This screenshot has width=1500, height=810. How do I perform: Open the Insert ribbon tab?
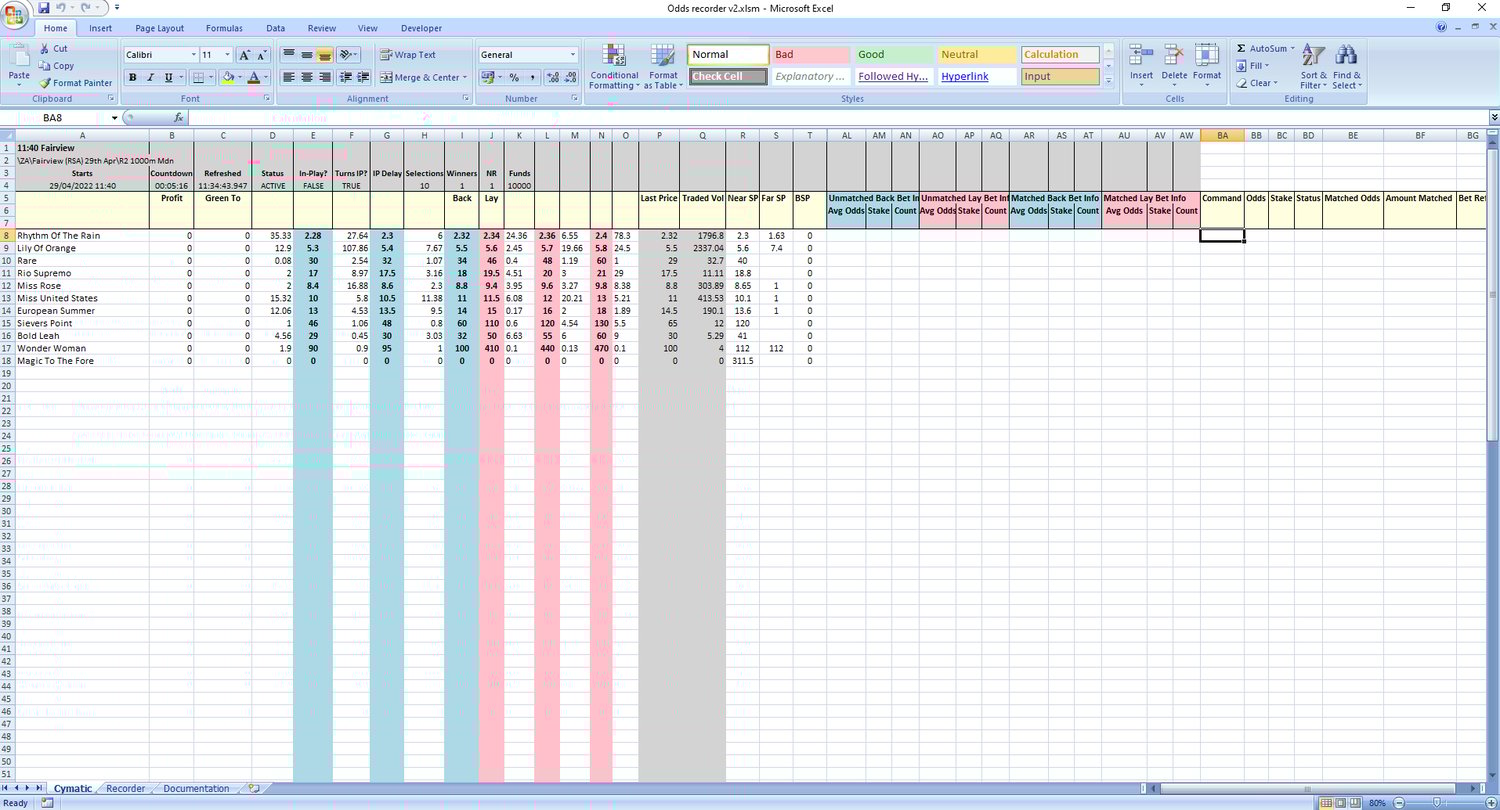(100, 28)
